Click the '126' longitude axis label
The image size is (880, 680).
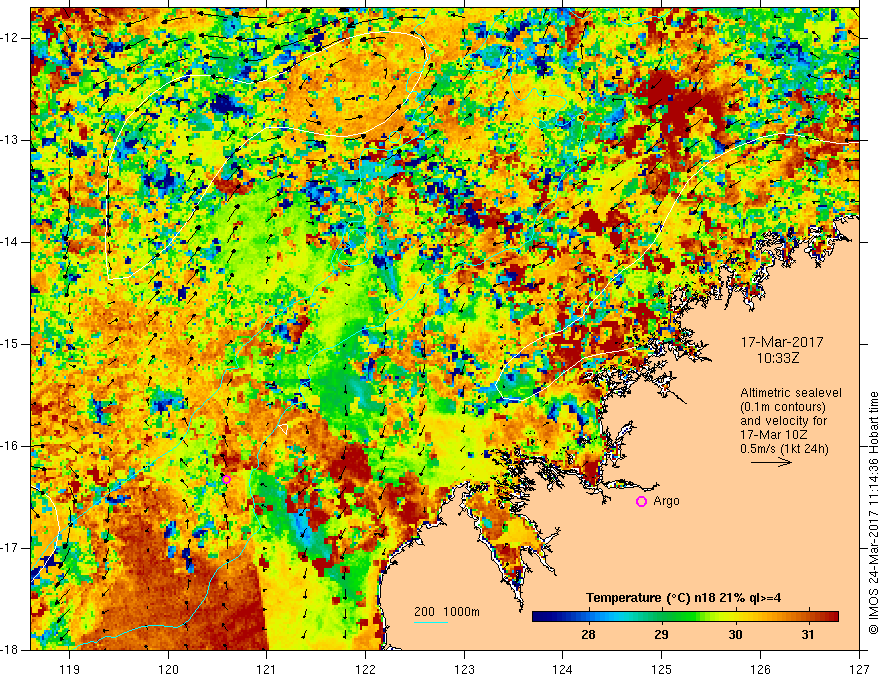[760, 669]
